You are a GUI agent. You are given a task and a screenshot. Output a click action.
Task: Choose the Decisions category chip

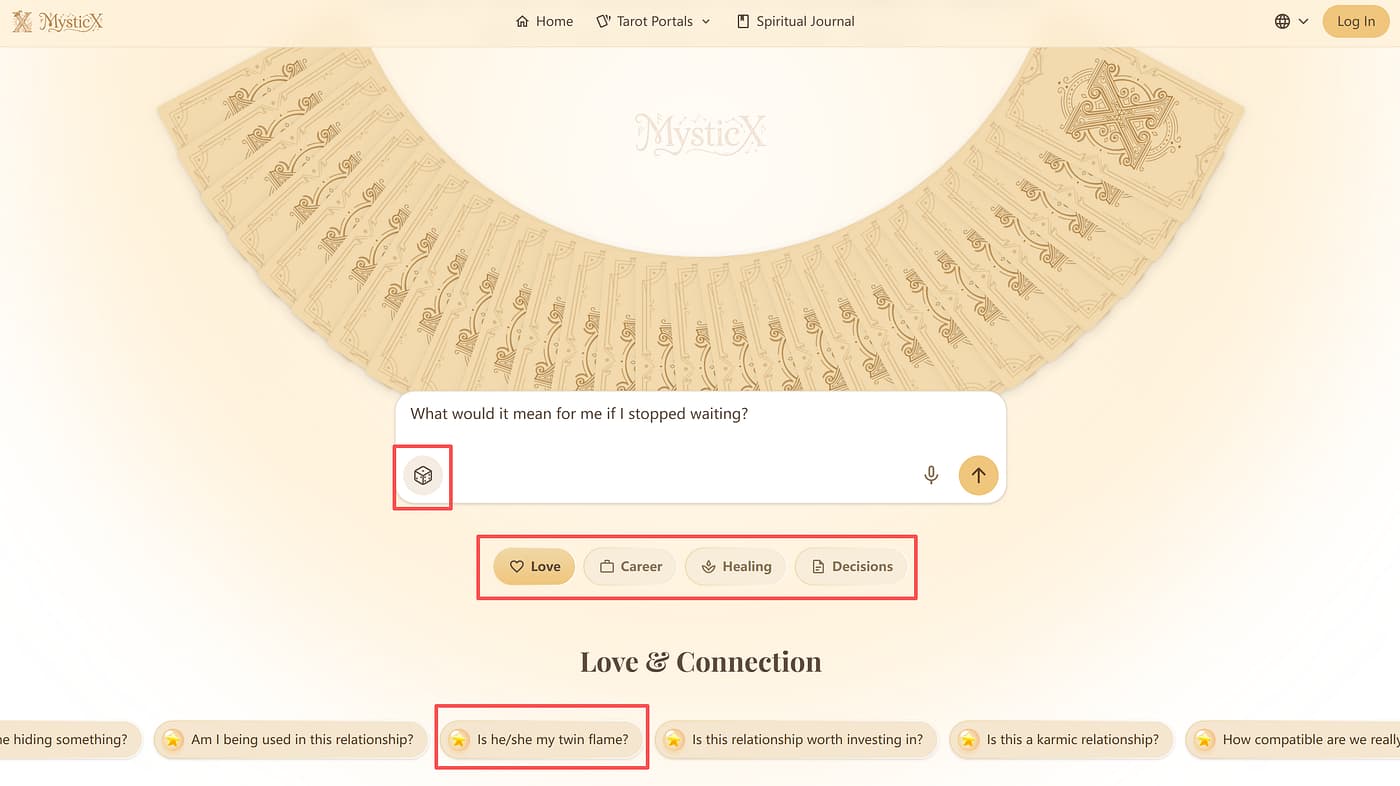coord(851,566)
